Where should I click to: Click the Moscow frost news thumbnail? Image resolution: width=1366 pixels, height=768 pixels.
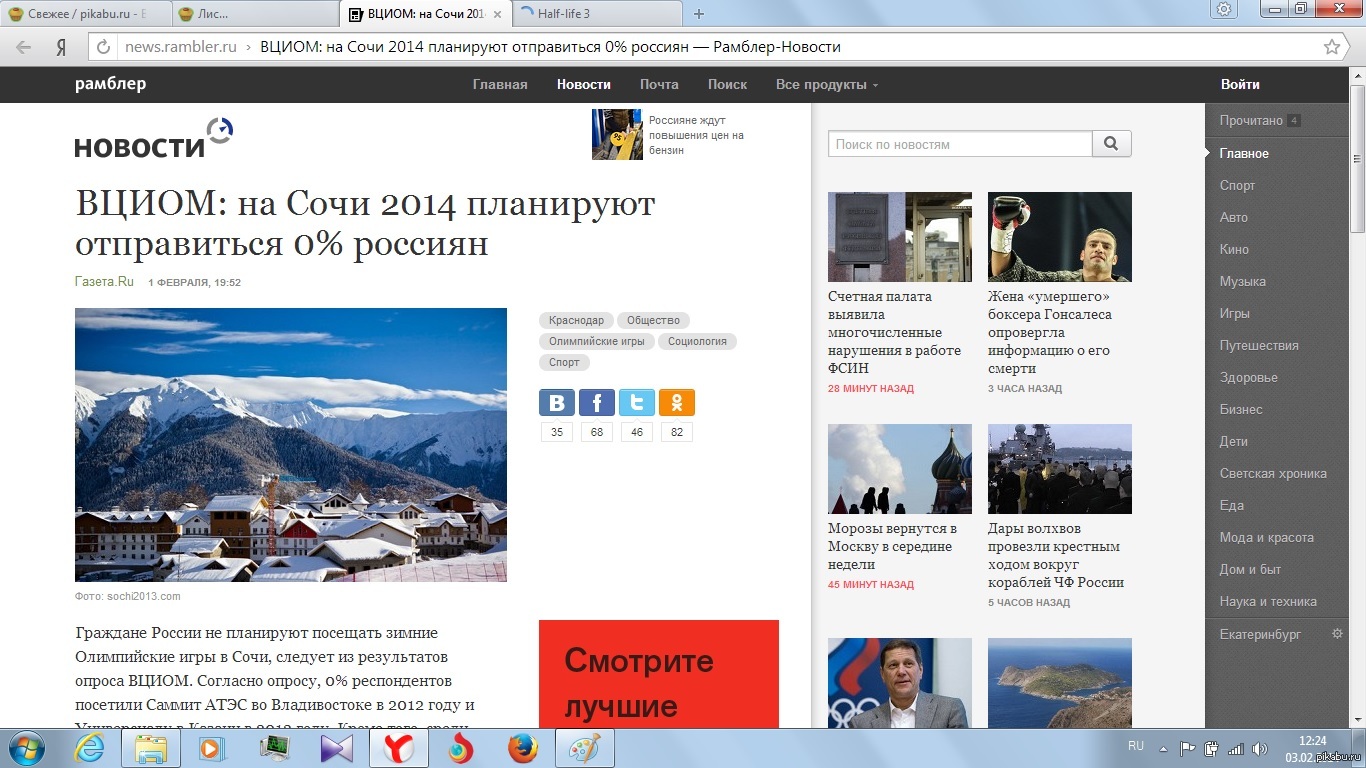click(x=900, y=469)
